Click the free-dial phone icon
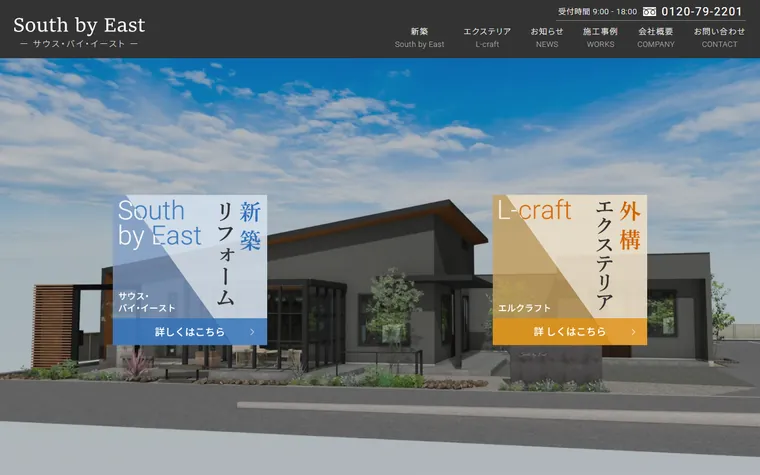The height and width of the screenshot is (475, 760). (649, 12)
